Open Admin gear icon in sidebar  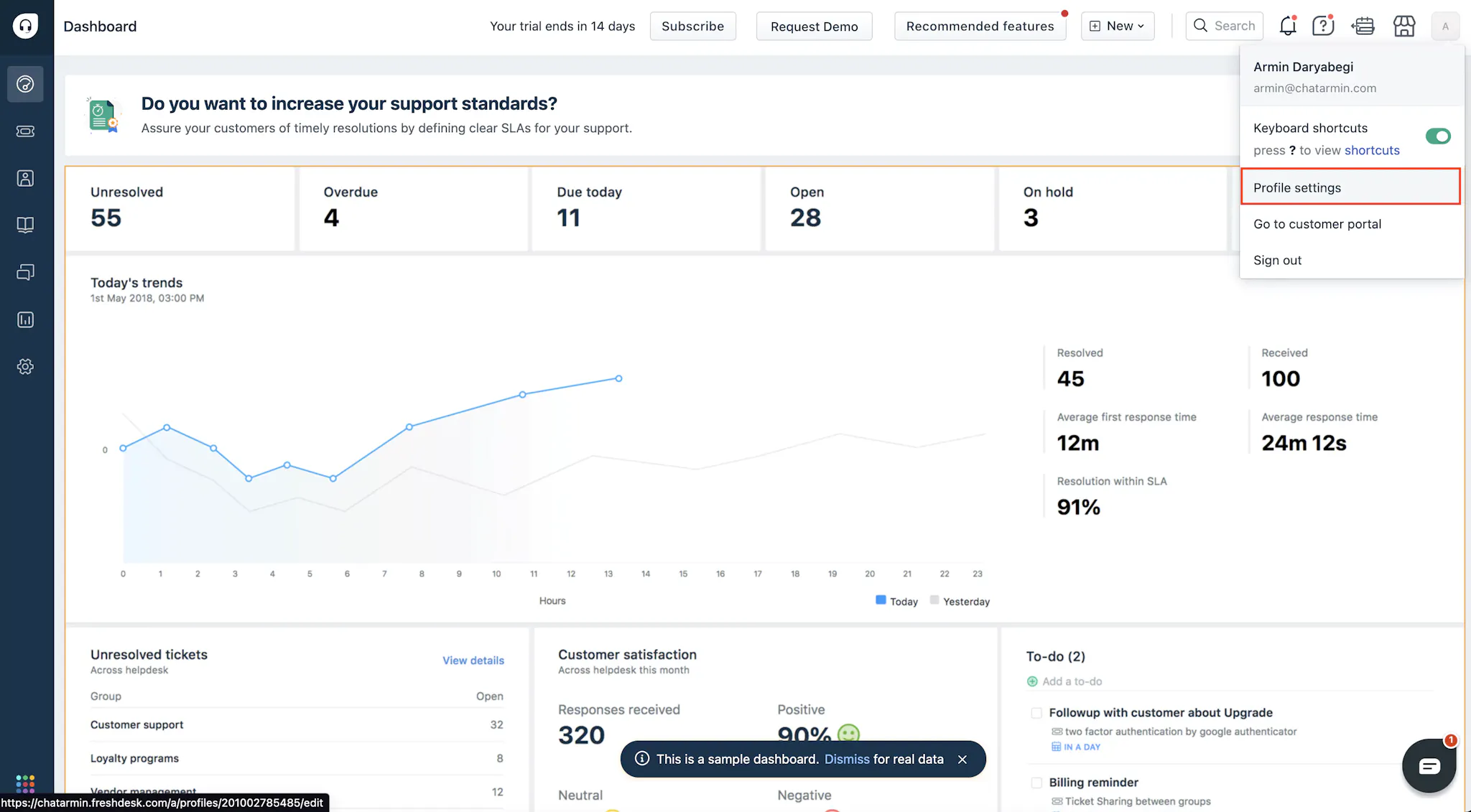tap(25, 367)
